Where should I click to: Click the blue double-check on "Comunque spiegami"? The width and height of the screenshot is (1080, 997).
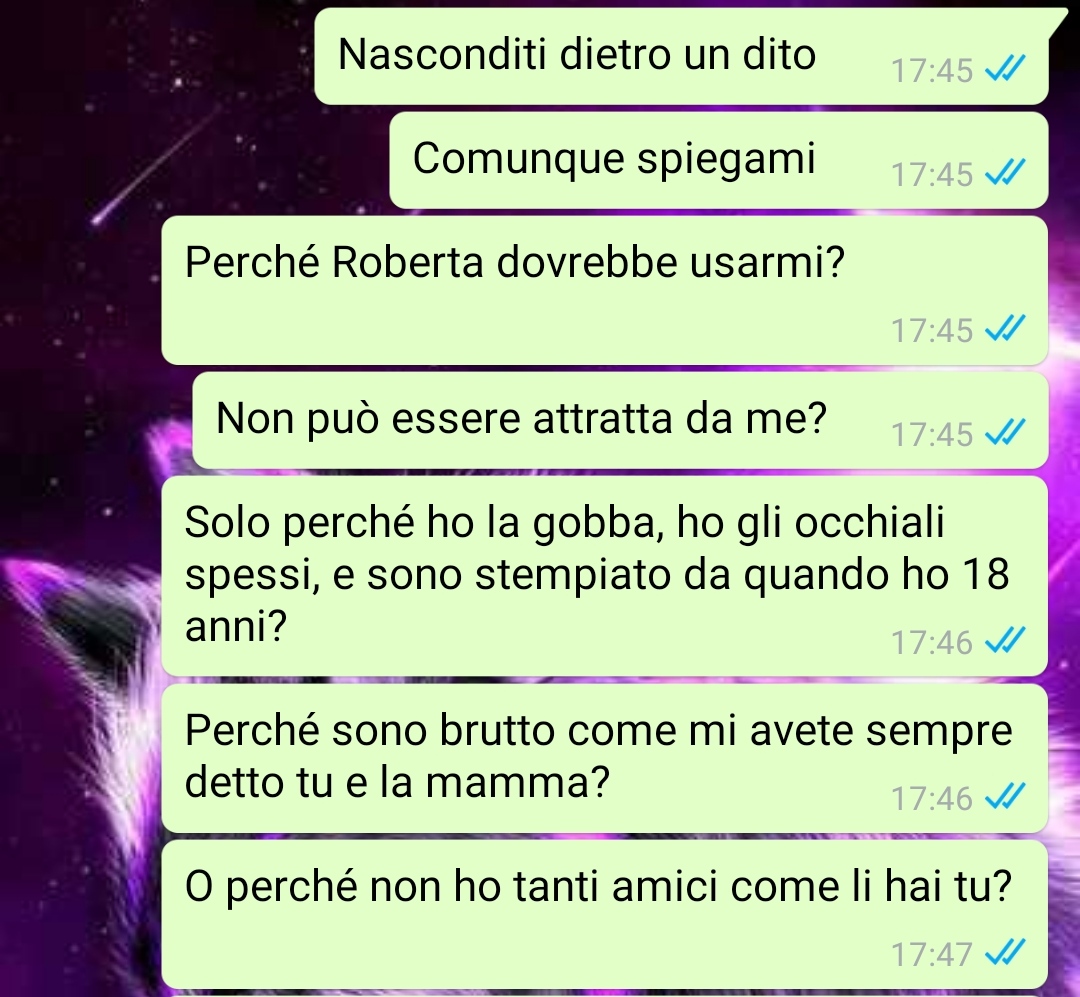(x=1006, y=173)
